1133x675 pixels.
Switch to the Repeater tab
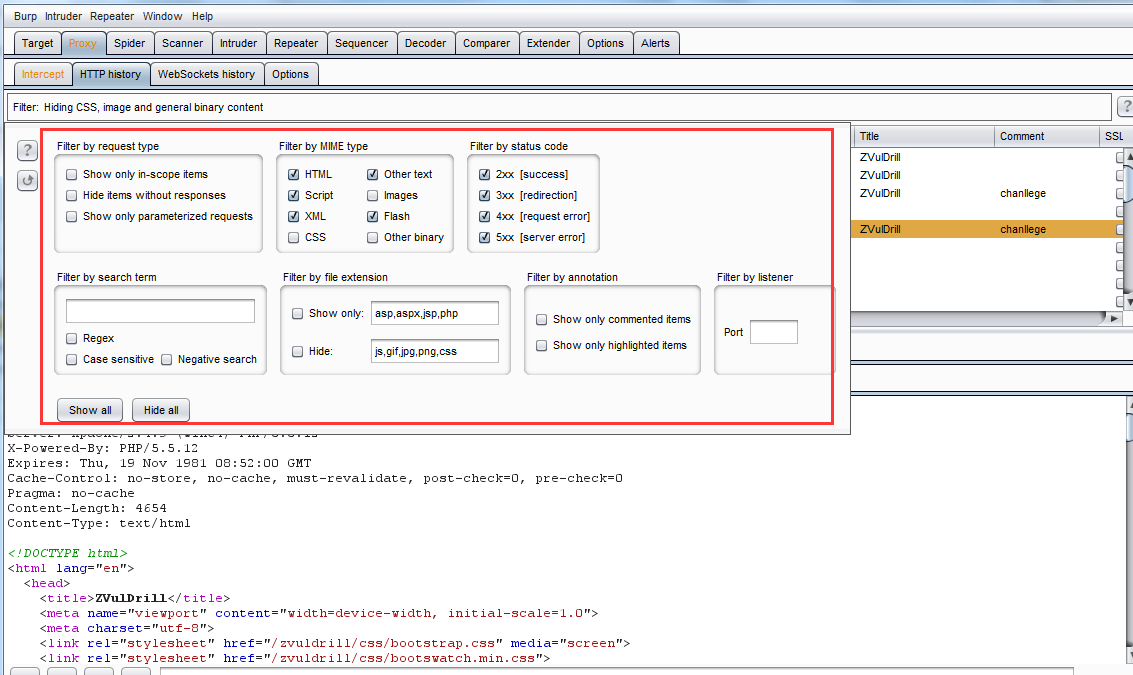click(x=296, y=43)
